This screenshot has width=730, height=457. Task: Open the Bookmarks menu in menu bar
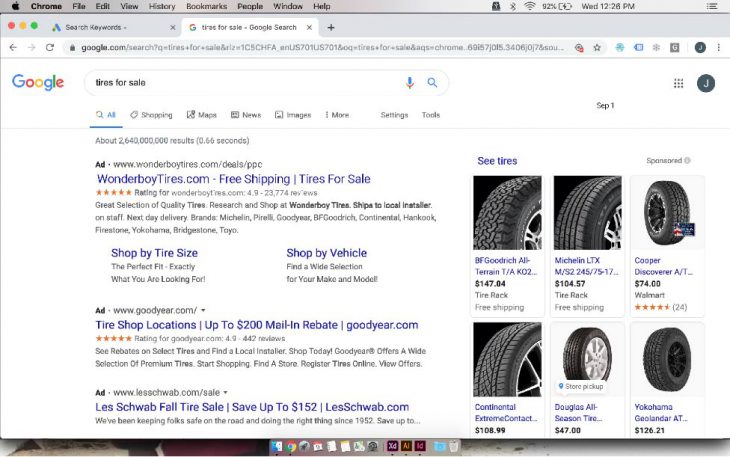(x=206, y=7)
